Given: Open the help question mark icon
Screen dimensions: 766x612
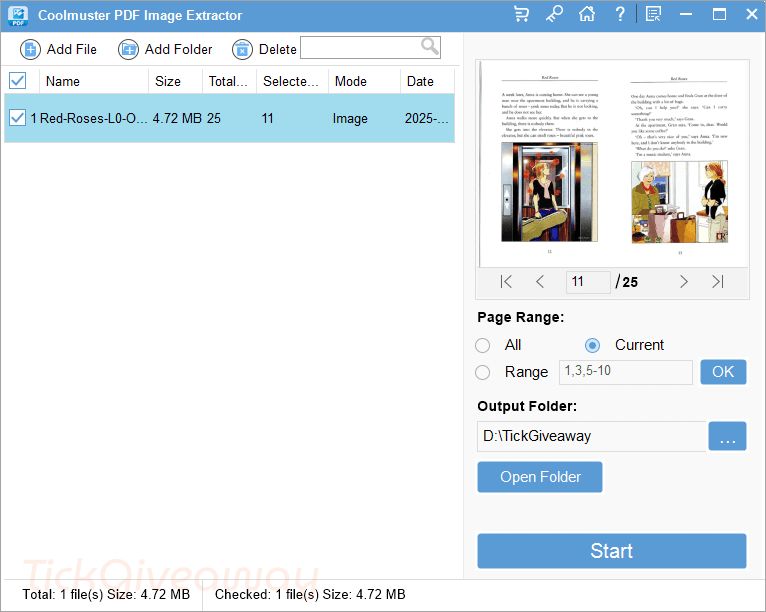Looking at the screenshot, I should [x=619, y=14].
